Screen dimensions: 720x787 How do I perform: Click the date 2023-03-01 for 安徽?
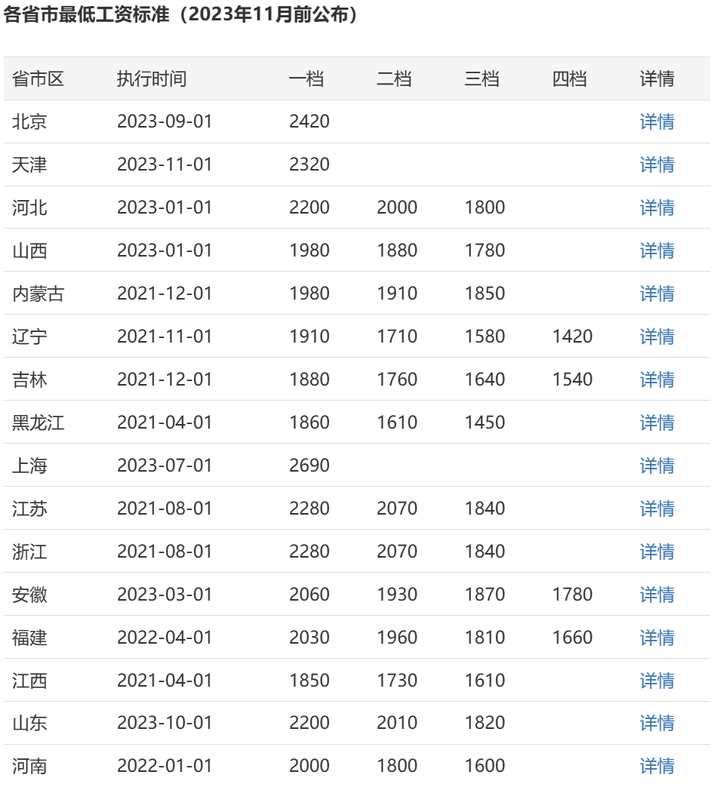[x=165, y=594]
